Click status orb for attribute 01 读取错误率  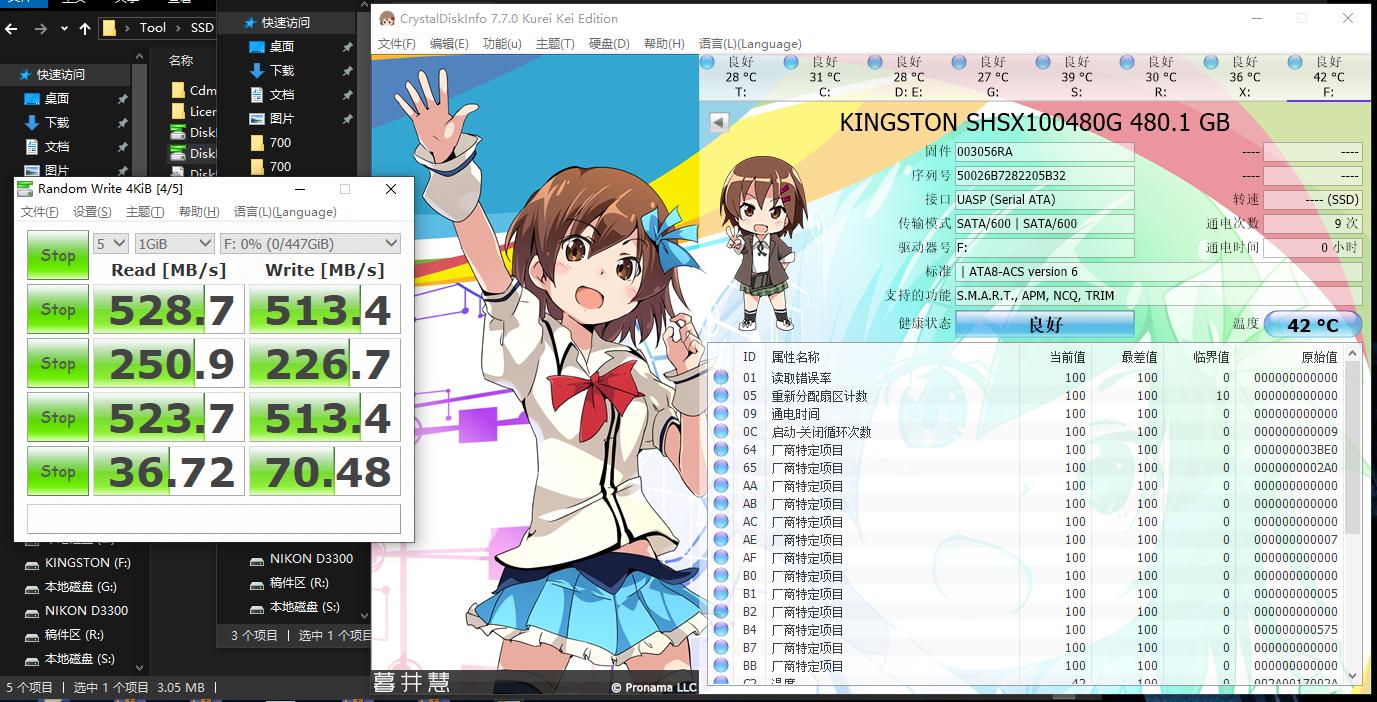(721, 378)
